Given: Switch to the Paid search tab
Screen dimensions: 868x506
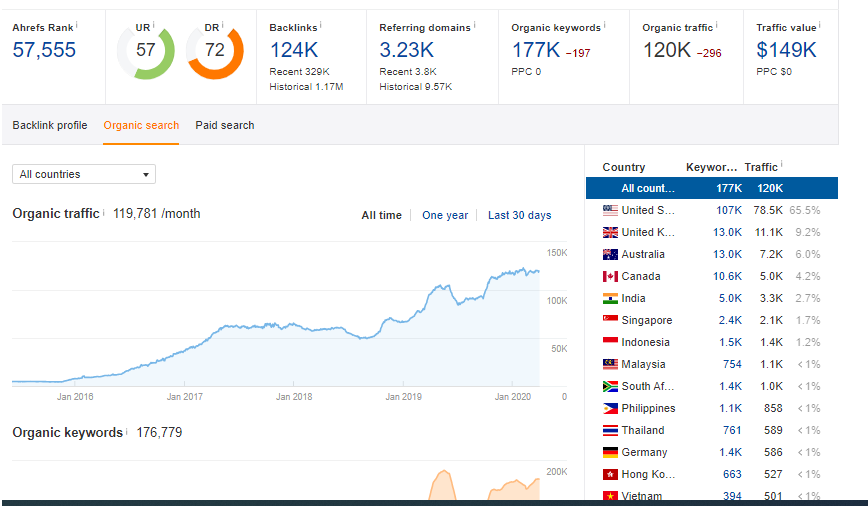Looking at the screenshot, I should tap(225, 125).
